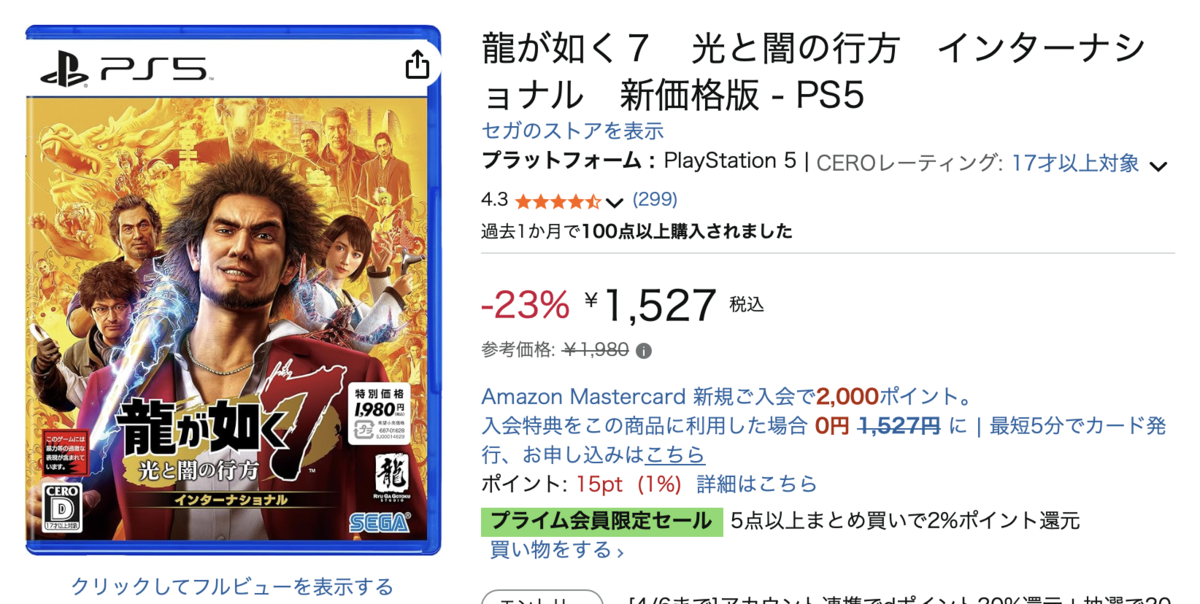
Task: Click the orange star rating icons
Action: coord(557,201)
